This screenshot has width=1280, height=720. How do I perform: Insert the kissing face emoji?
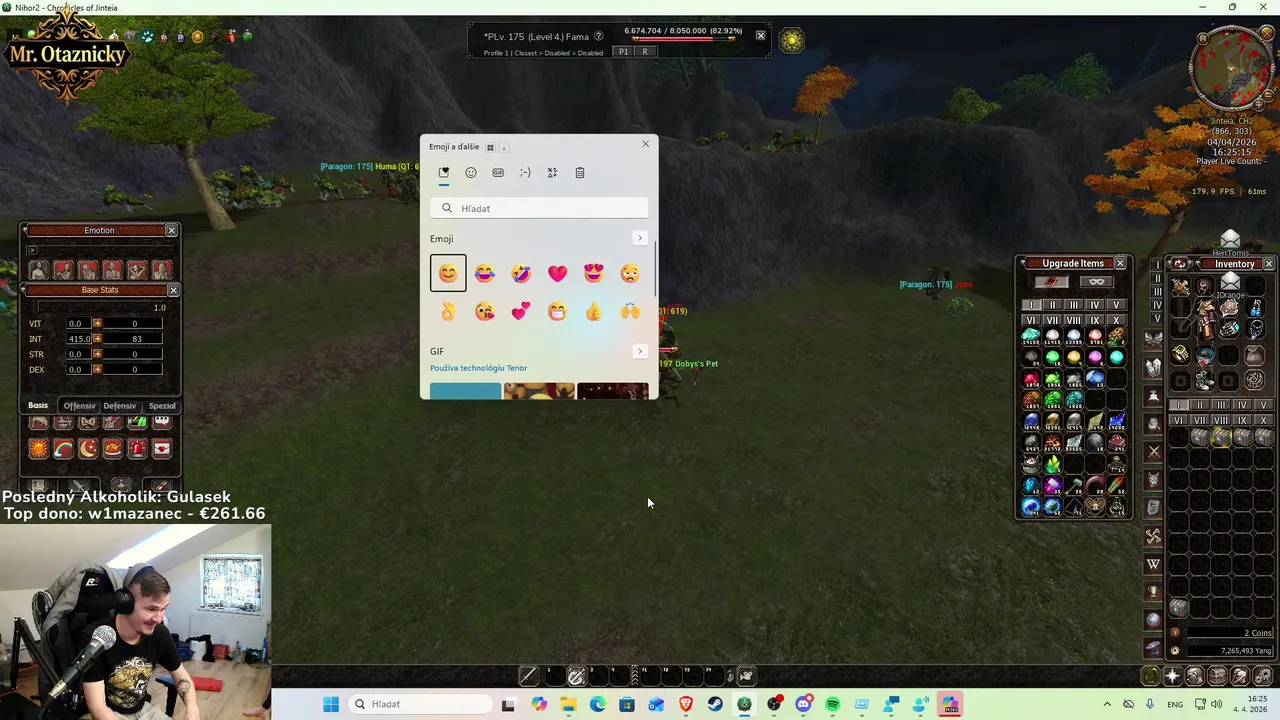point(484,312)
